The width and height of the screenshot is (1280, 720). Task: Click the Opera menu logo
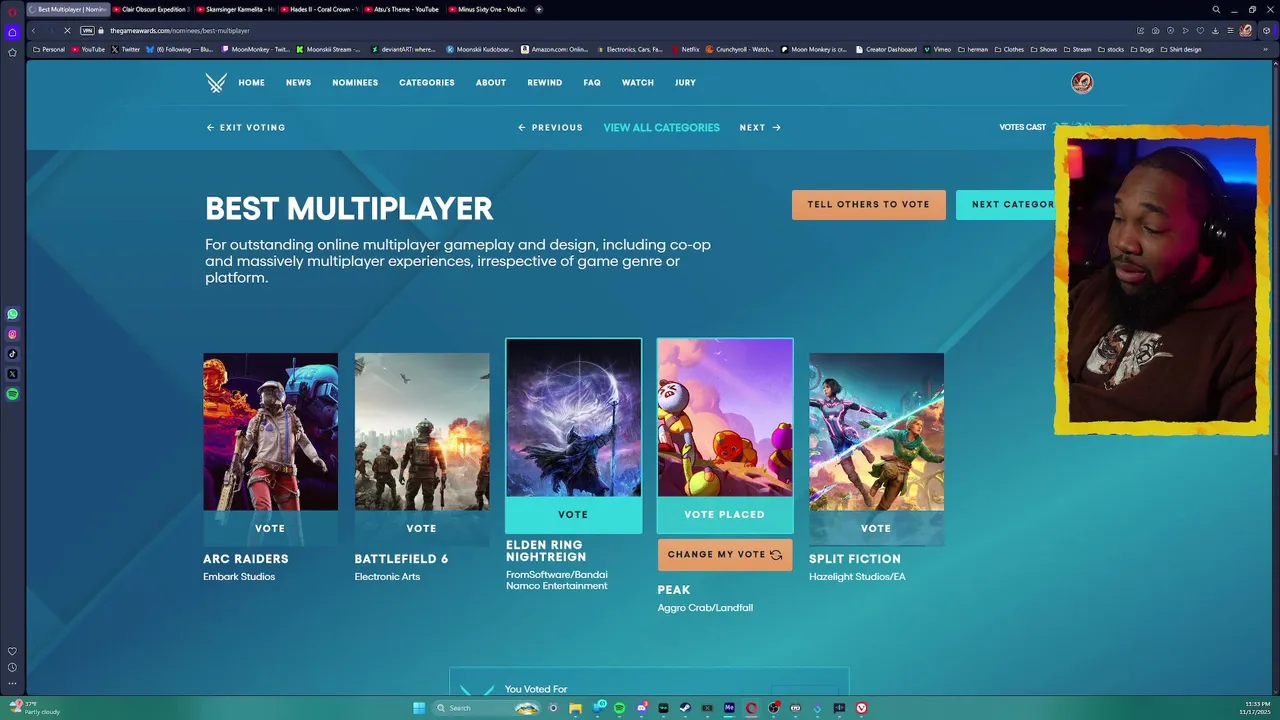click(x=12, y=10)
